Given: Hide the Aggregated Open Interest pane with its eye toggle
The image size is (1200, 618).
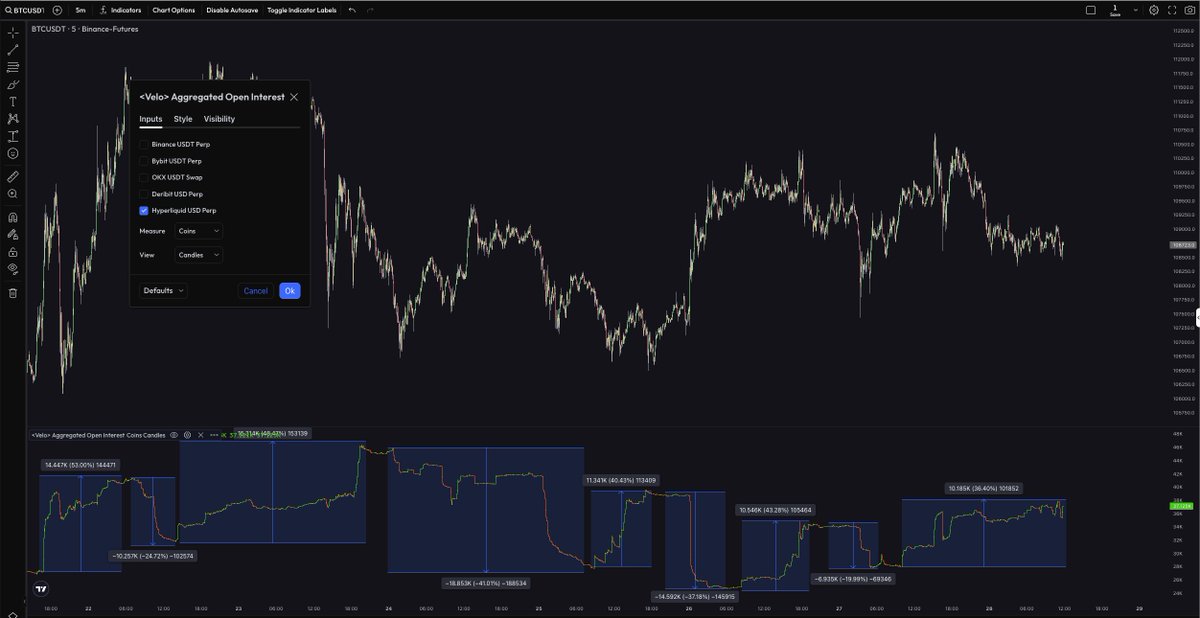Looking at the screenshot, I should tap(172, 434).
